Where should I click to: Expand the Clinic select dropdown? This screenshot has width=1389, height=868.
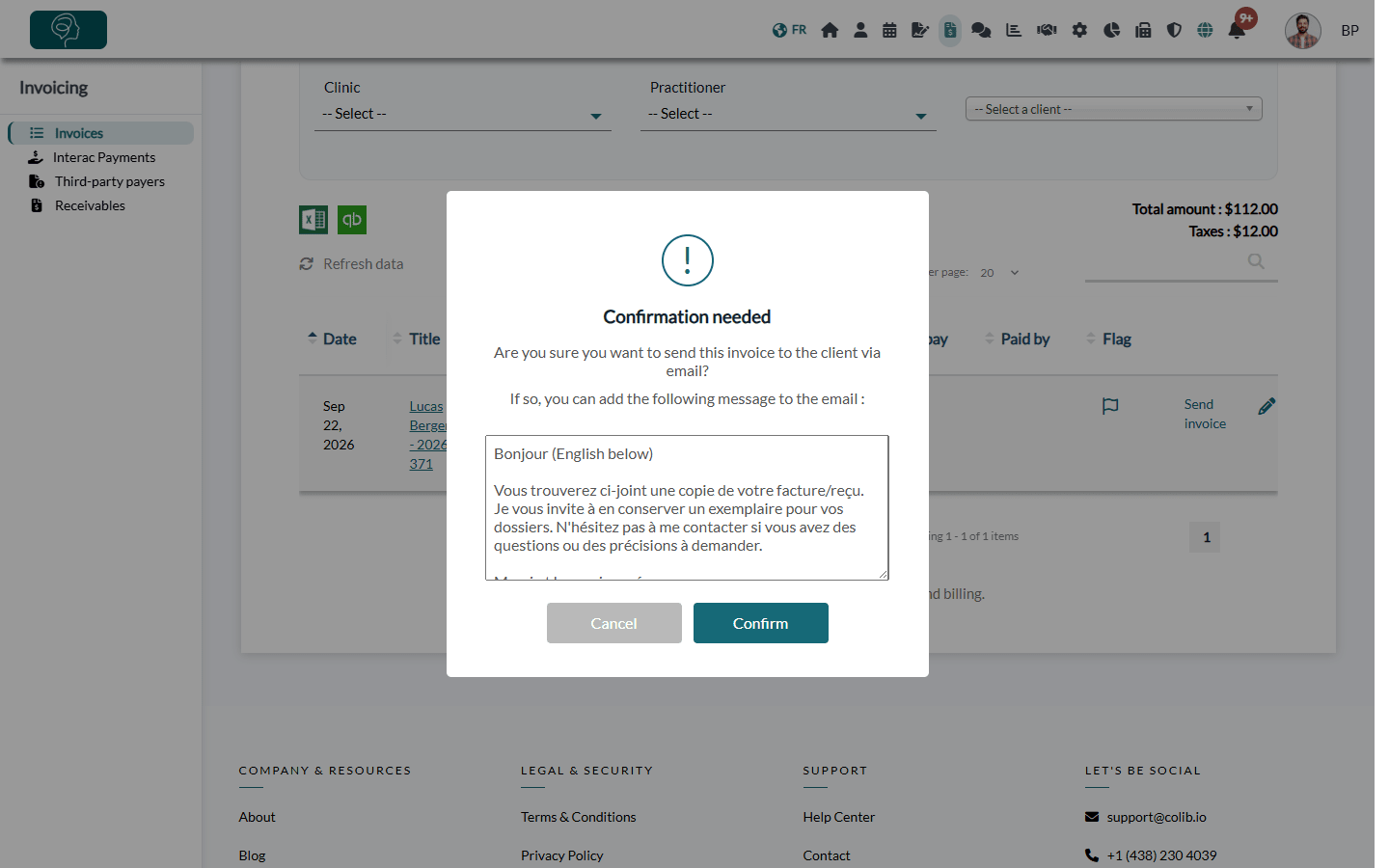coord(463,115)
